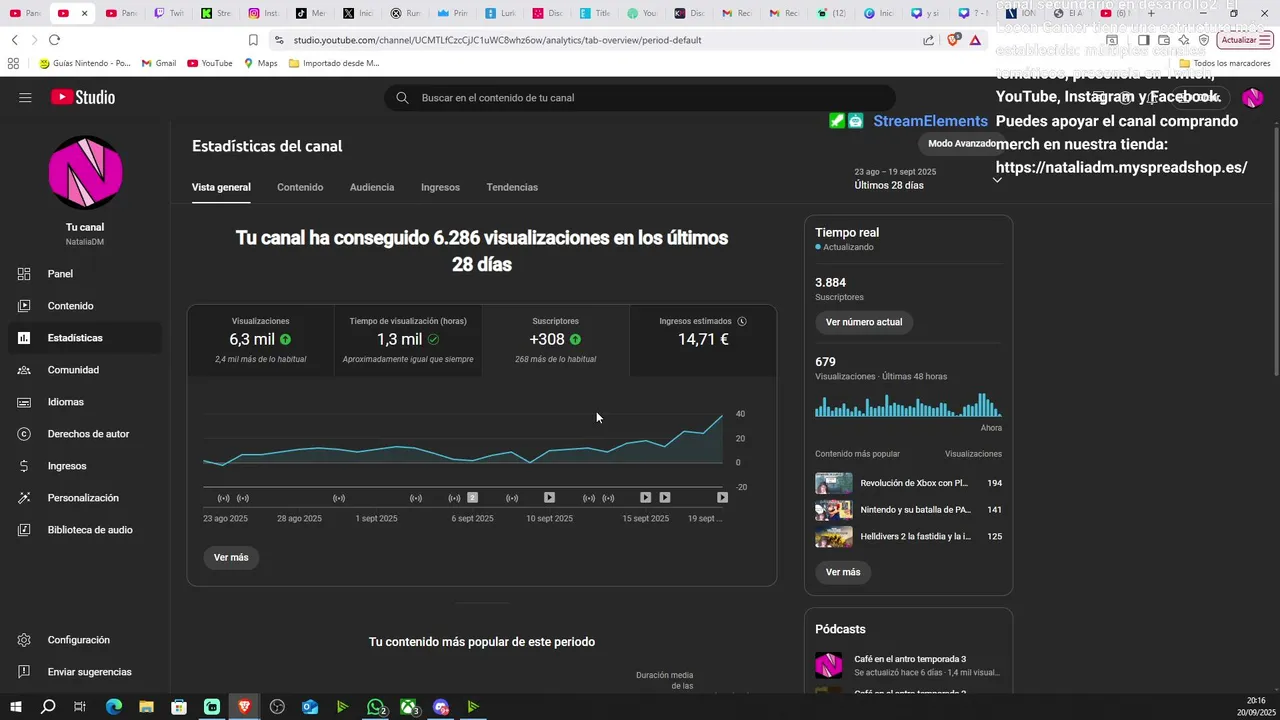Screen dimensions: 1280x720
Task: Click the Modo Avanzado button
Action: 962,143
